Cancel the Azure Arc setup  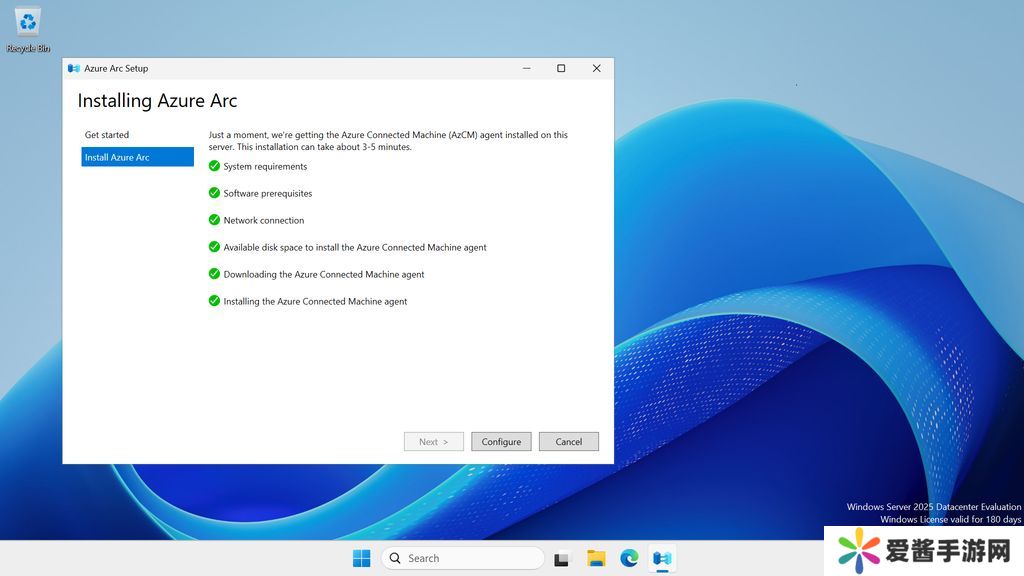[568, 441]
